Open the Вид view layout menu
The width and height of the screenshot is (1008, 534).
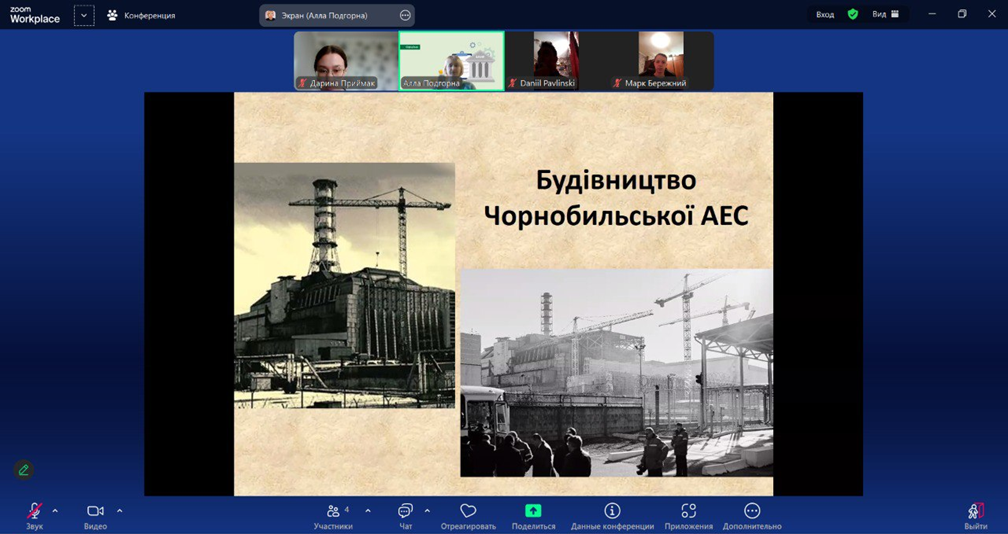click(x=886, y=14)
